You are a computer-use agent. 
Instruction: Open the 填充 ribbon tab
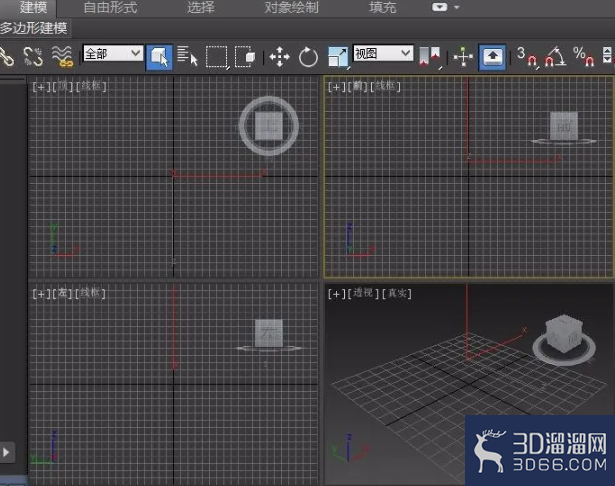coord(382,7)
